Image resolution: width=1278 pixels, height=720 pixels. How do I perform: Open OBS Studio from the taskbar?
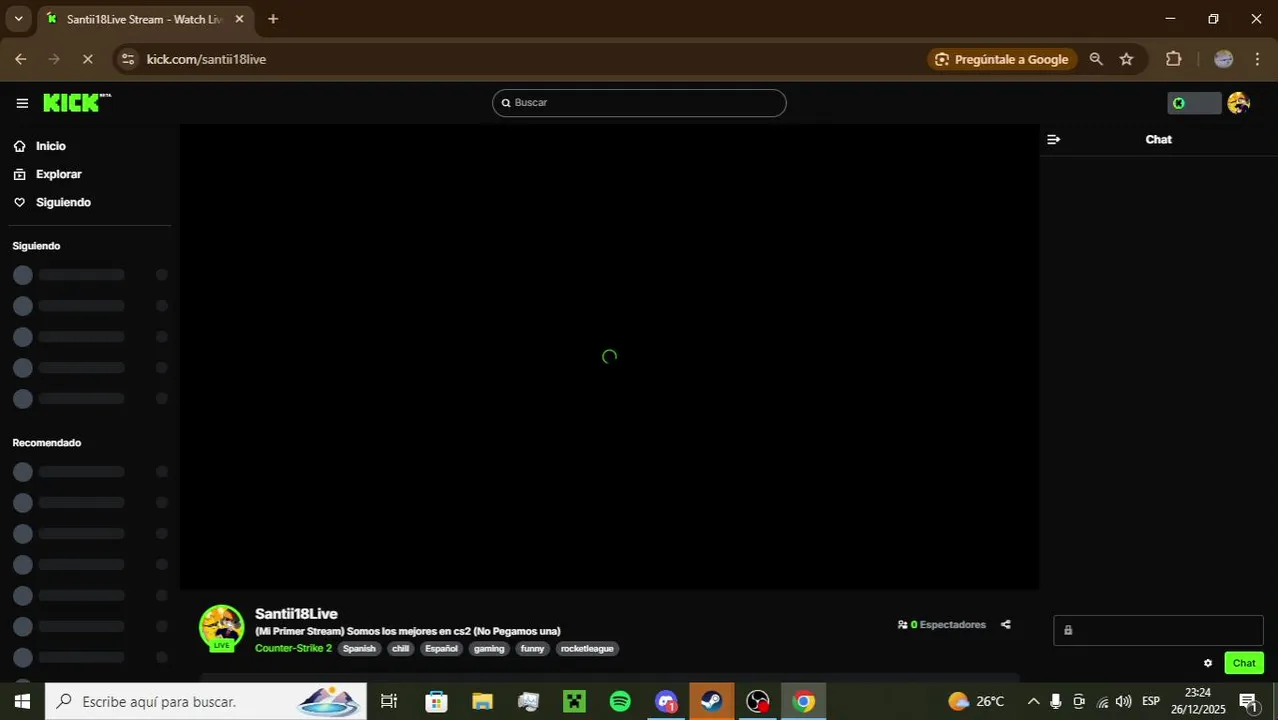pos(758,701)
